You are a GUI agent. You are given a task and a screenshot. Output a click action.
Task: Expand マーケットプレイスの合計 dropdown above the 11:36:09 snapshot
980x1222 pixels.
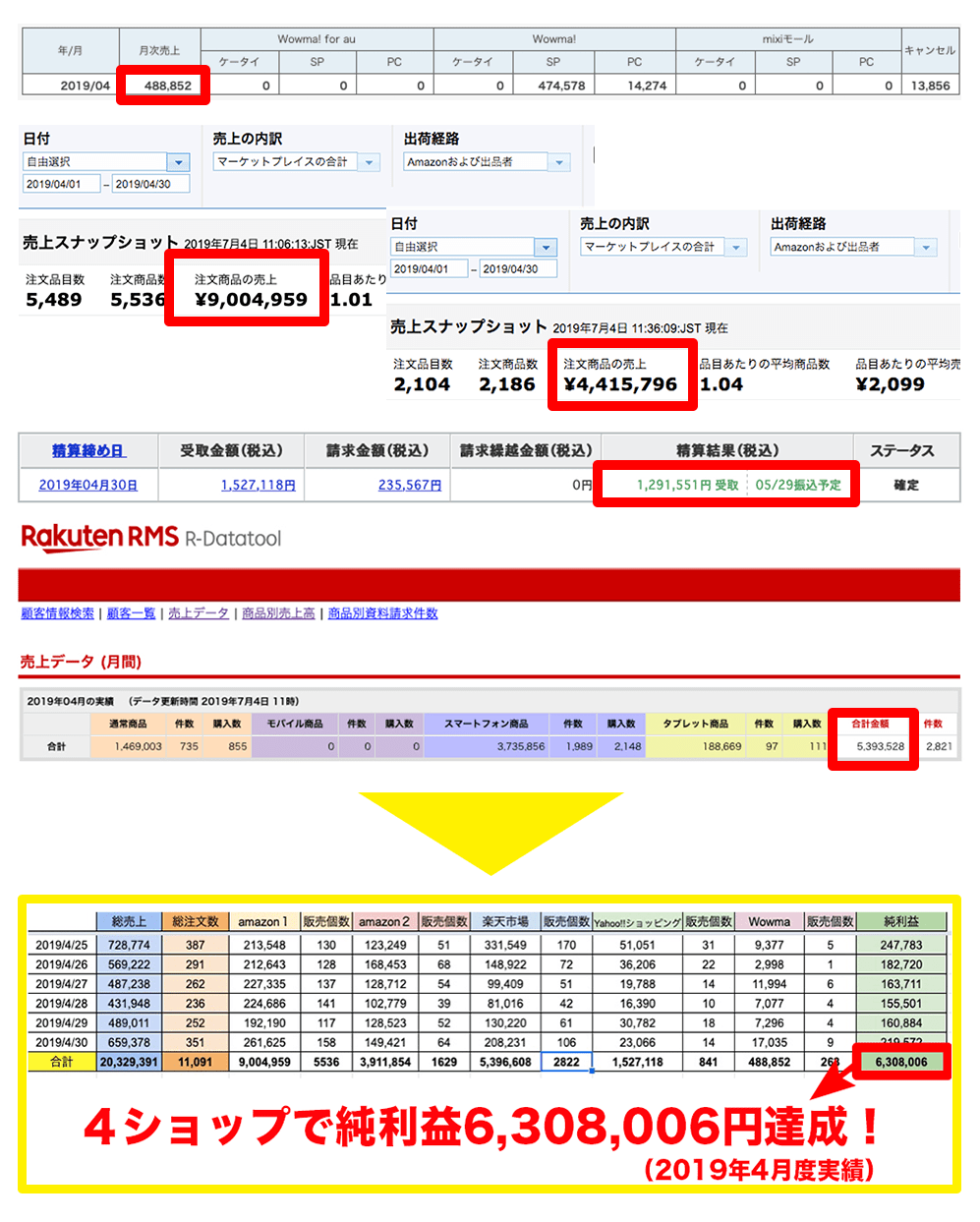pyautogui.click(x=663, y=247)
